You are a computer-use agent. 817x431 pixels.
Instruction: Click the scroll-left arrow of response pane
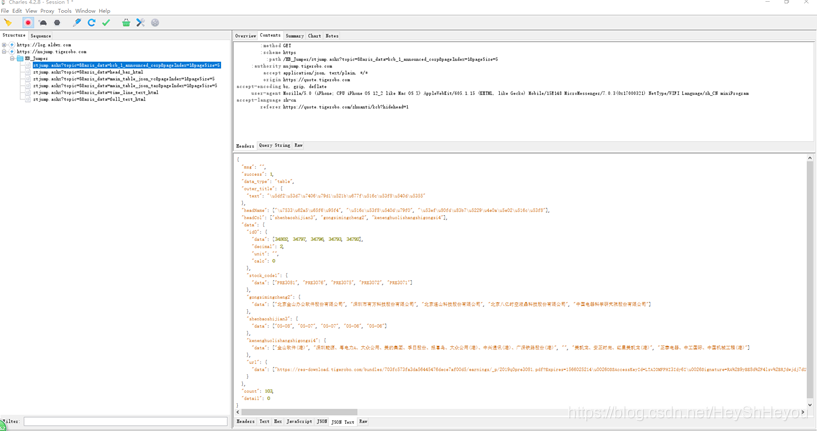(x=238, y=412)
